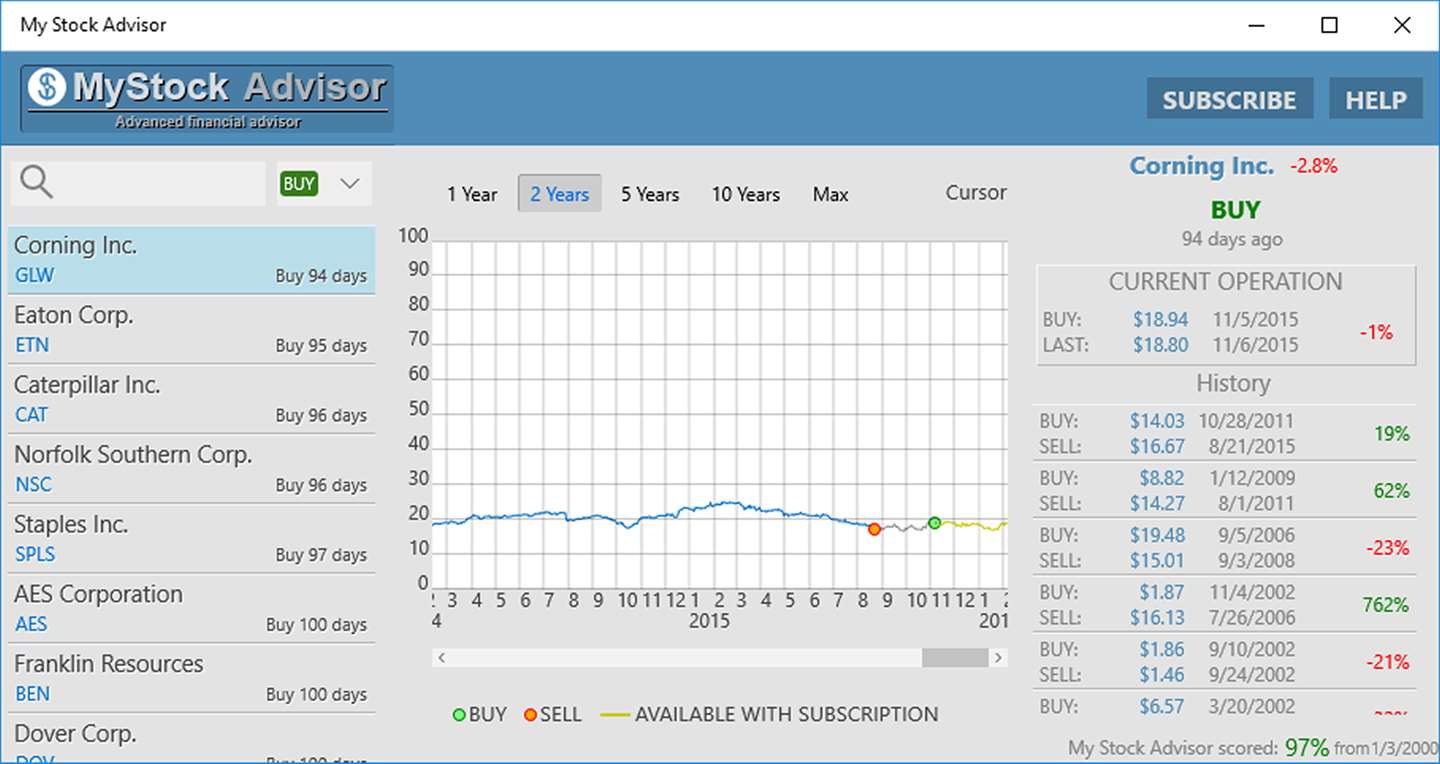
Task: Select the 2 Years range tab
Action: click(560, 194)
